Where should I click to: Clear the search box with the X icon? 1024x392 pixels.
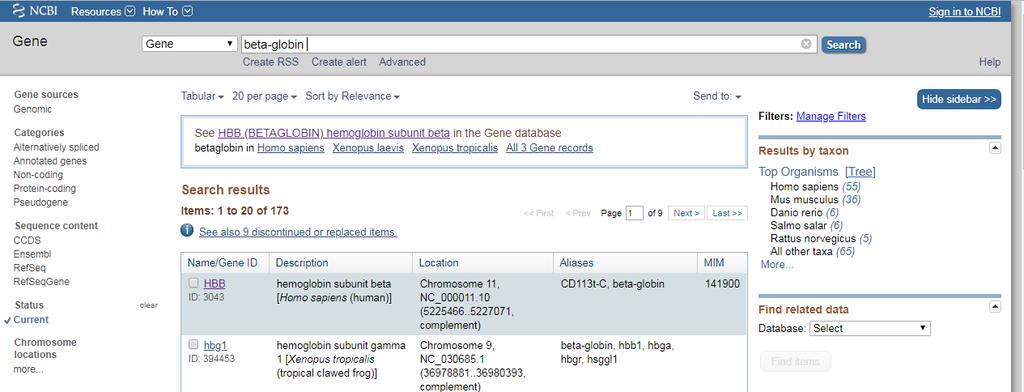tap(807, 44)
